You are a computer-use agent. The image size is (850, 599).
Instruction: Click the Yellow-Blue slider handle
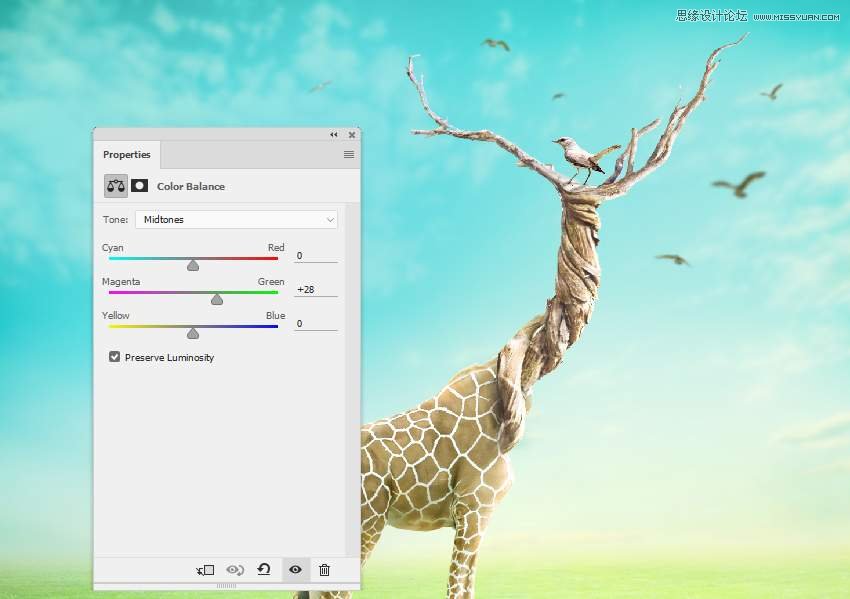[193, 333]
